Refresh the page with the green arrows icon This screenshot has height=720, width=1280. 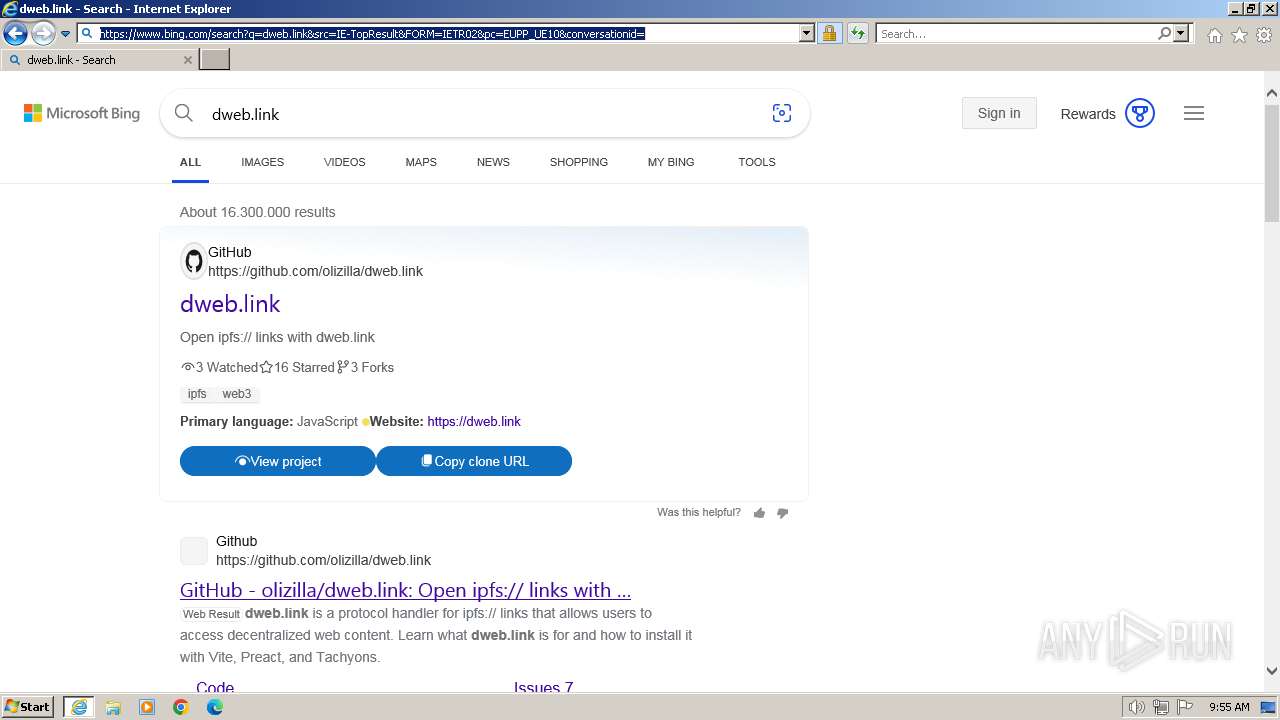(857, 34)
